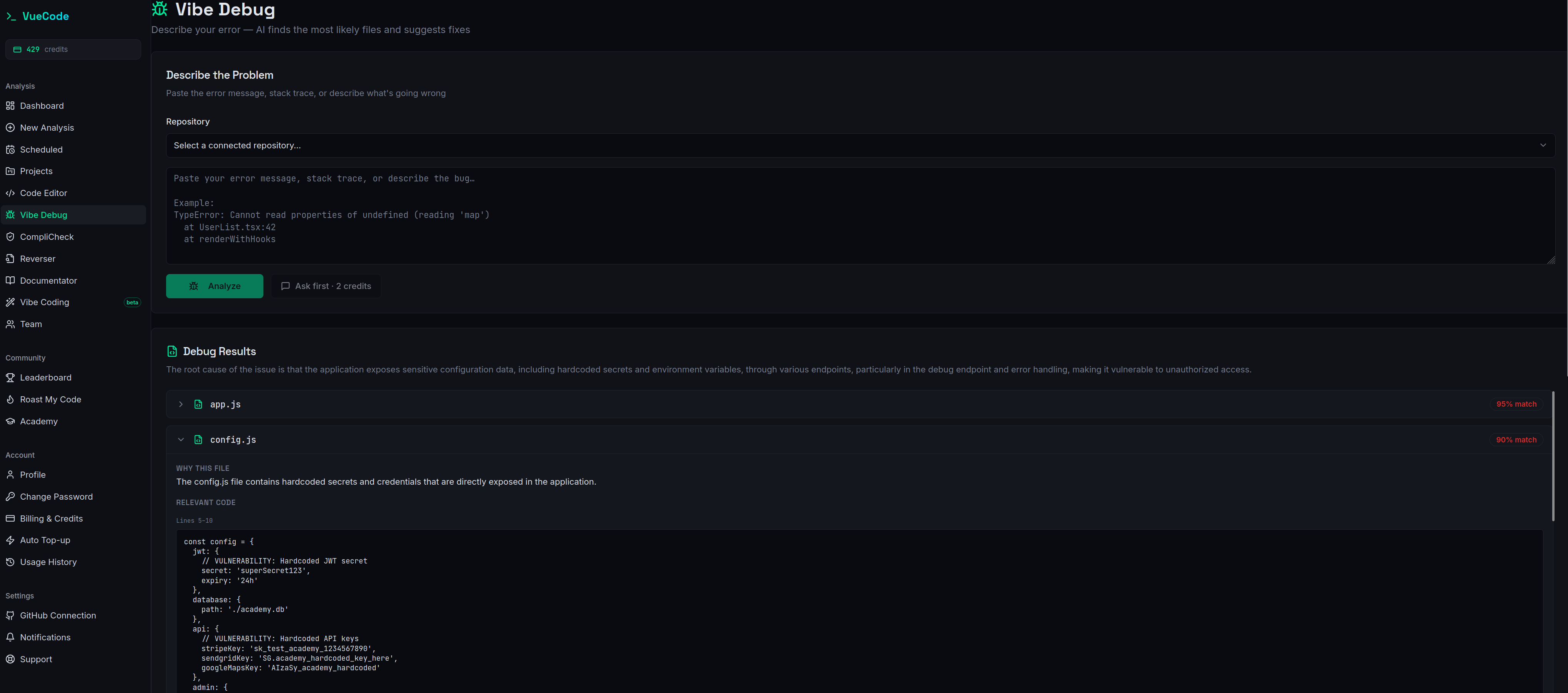Click the 90% match badge on config.js
The height and width of the screenshot is (693, 1568).
pos(1516,439)
